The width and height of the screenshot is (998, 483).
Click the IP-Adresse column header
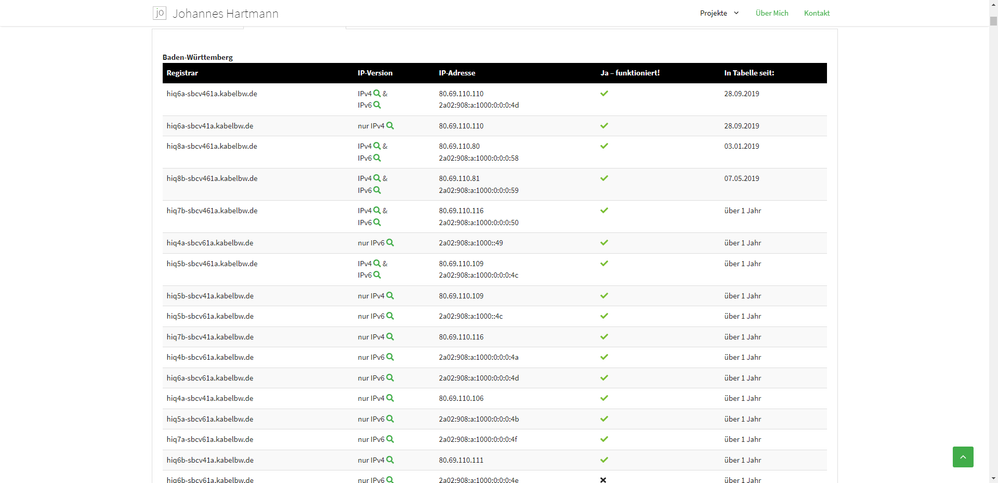456,73
